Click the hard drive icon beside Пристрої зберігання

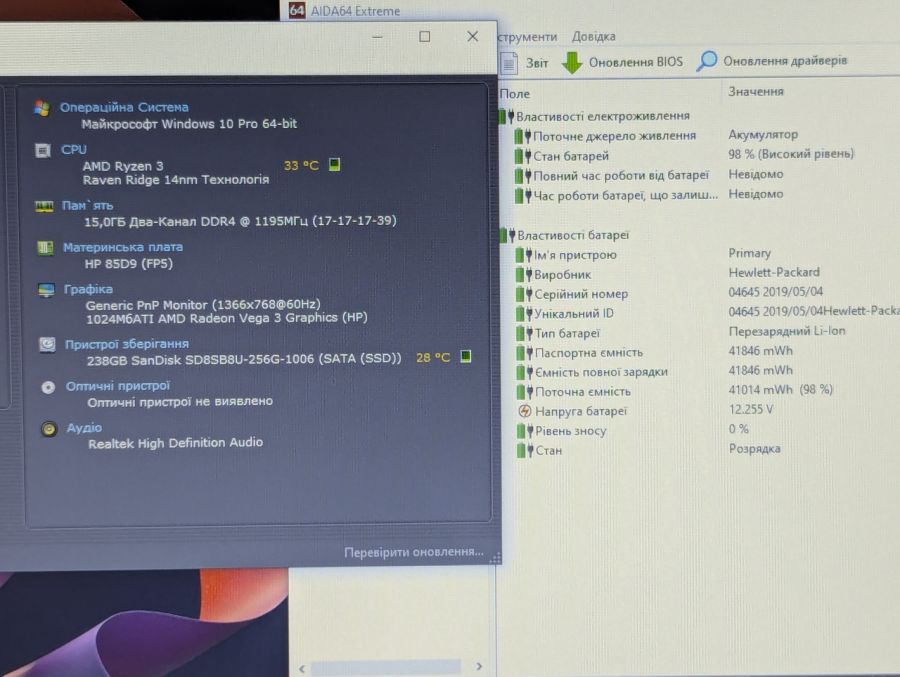[x=47, y=344]
